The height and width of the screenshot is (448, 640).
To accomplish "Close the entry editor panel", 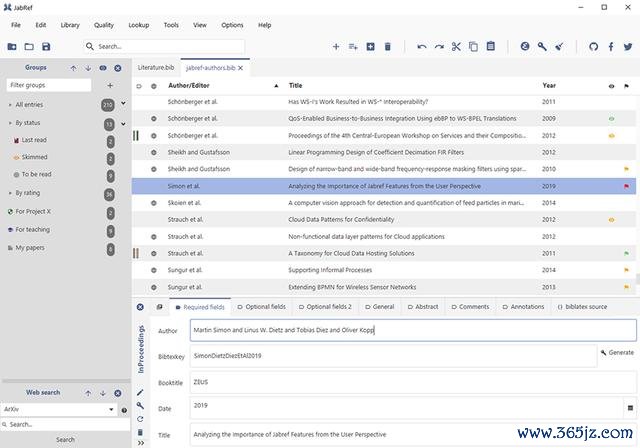I will [140, 306].
